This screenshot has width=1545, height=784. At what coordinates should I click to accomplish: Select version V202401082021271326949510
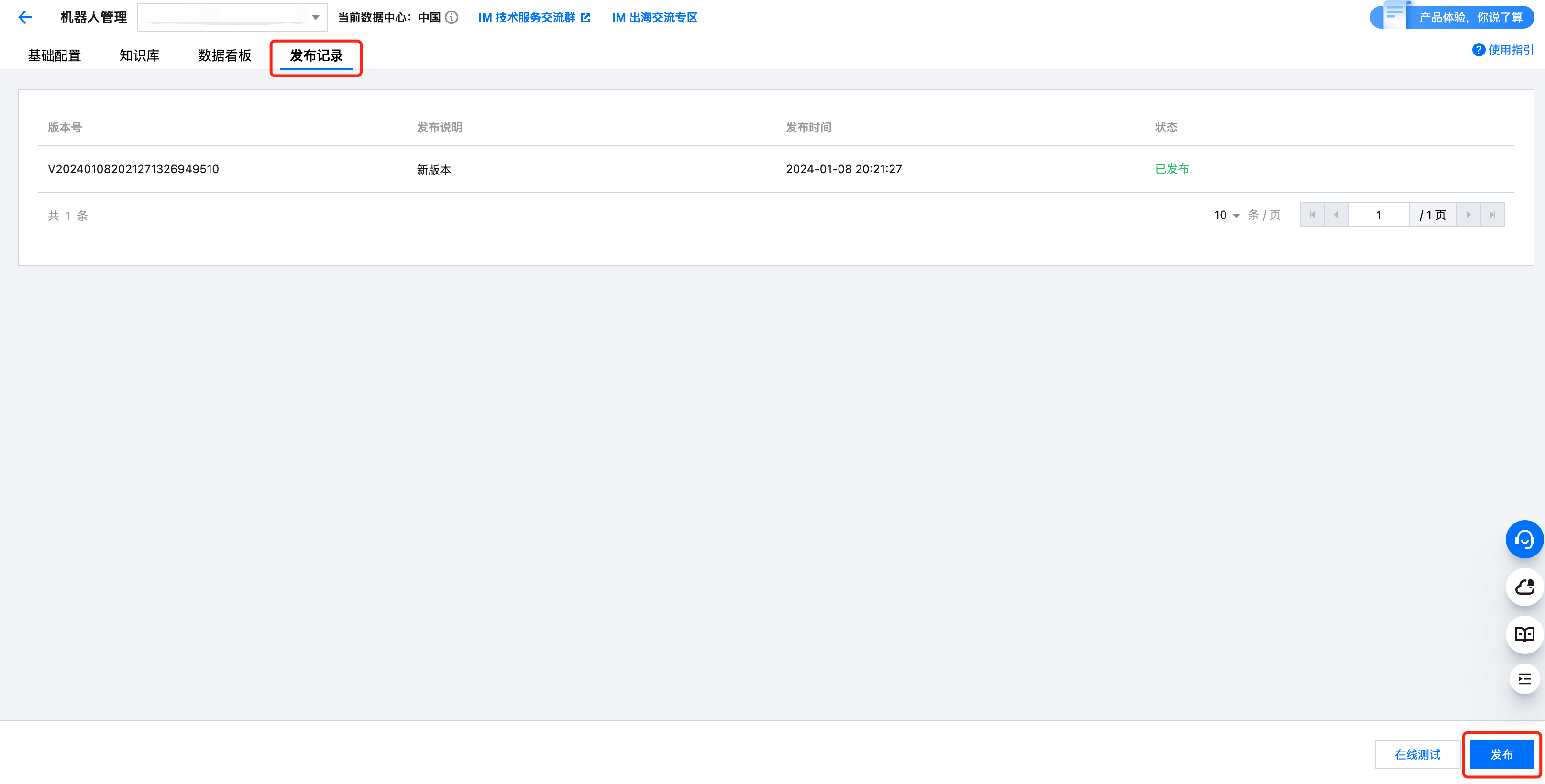point(133,169)
